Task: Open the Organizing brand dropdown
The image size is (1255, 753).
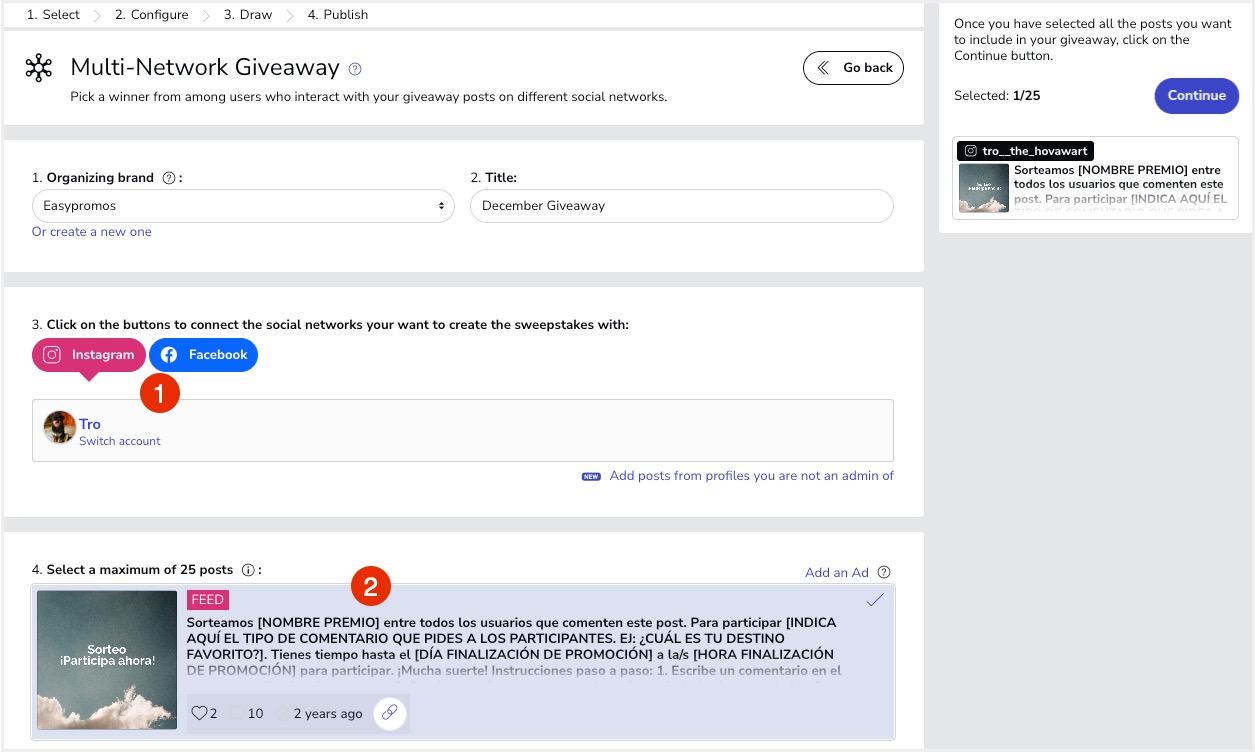Action: 243,206
